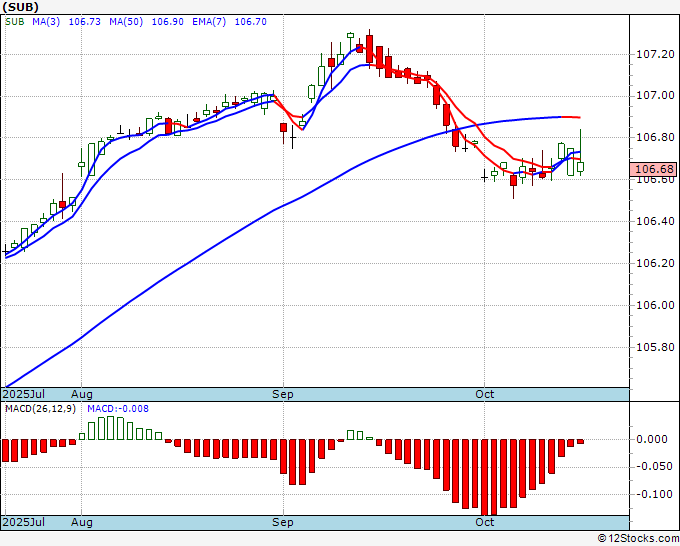Click the 107.00 price axis label
This screenshot has height=546, width=680.
pyautogui.click(x=655, y=95)
